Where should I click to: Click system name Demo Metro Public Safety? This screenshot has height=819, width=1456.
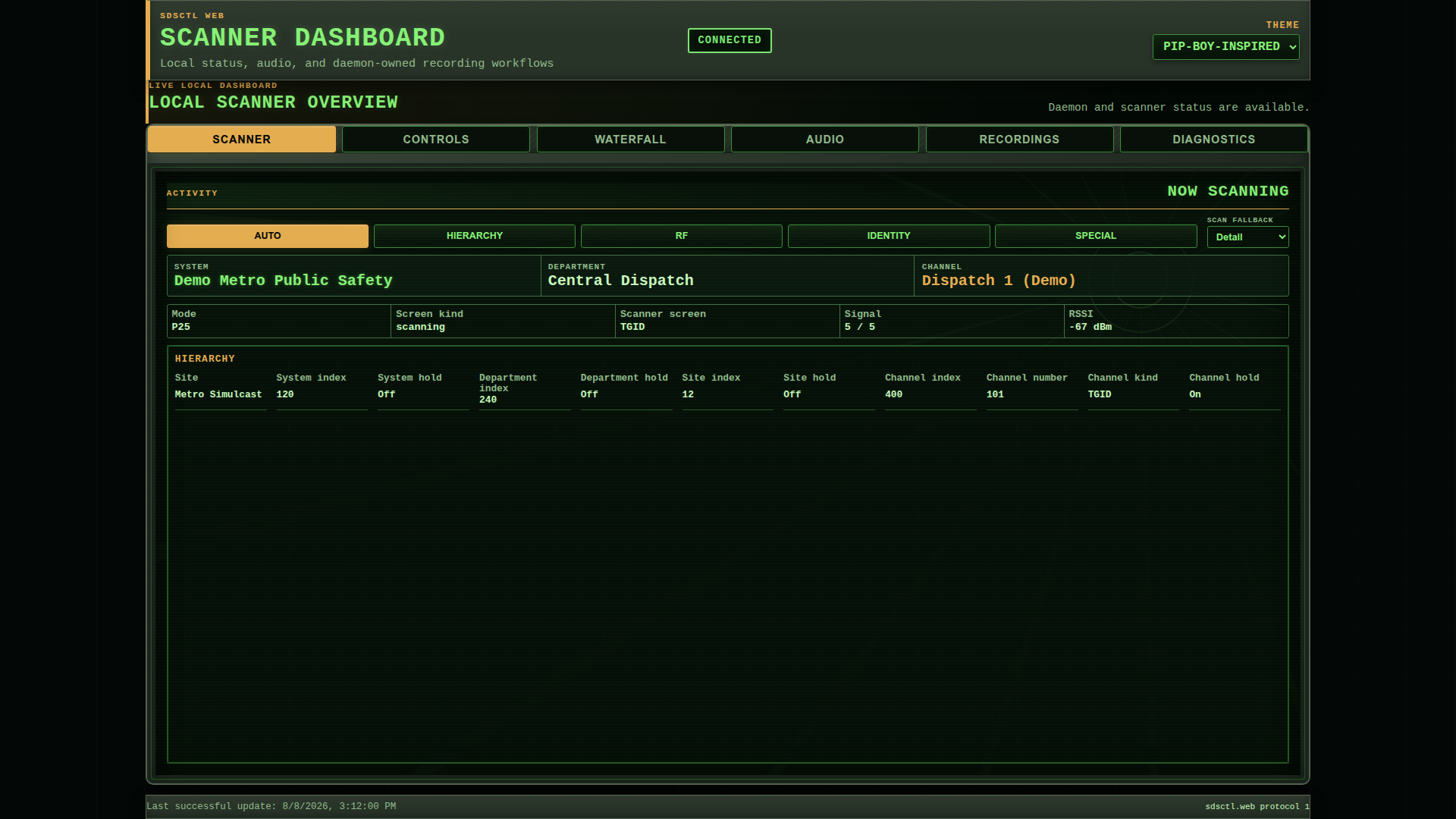283,281
